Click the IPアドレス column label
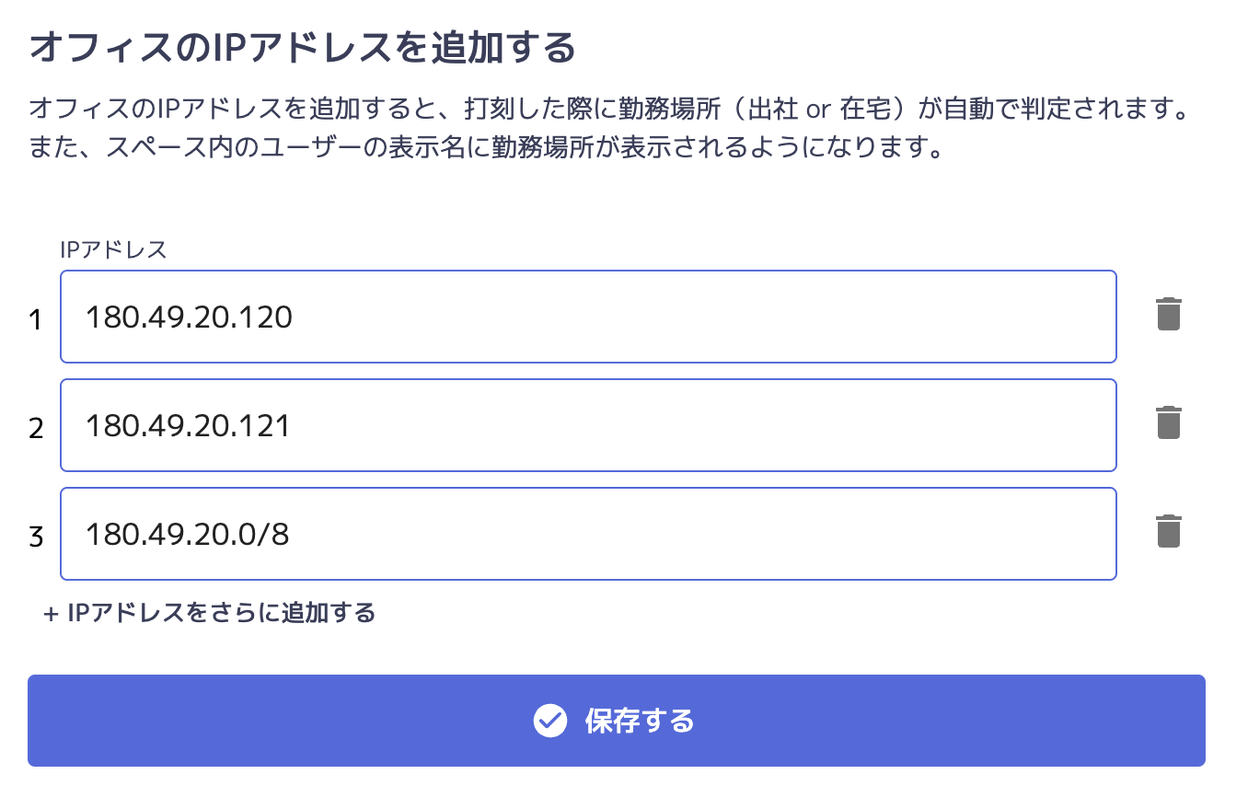 (x=113, y=250)
